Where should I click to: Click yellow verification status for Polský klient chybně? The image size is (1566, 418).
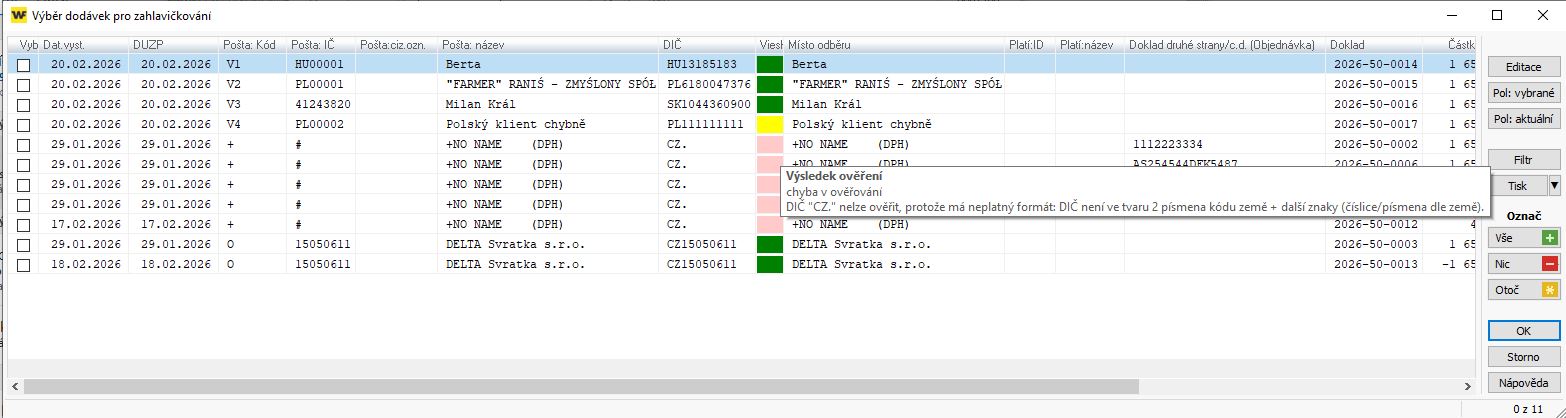[x=769, y=125]
